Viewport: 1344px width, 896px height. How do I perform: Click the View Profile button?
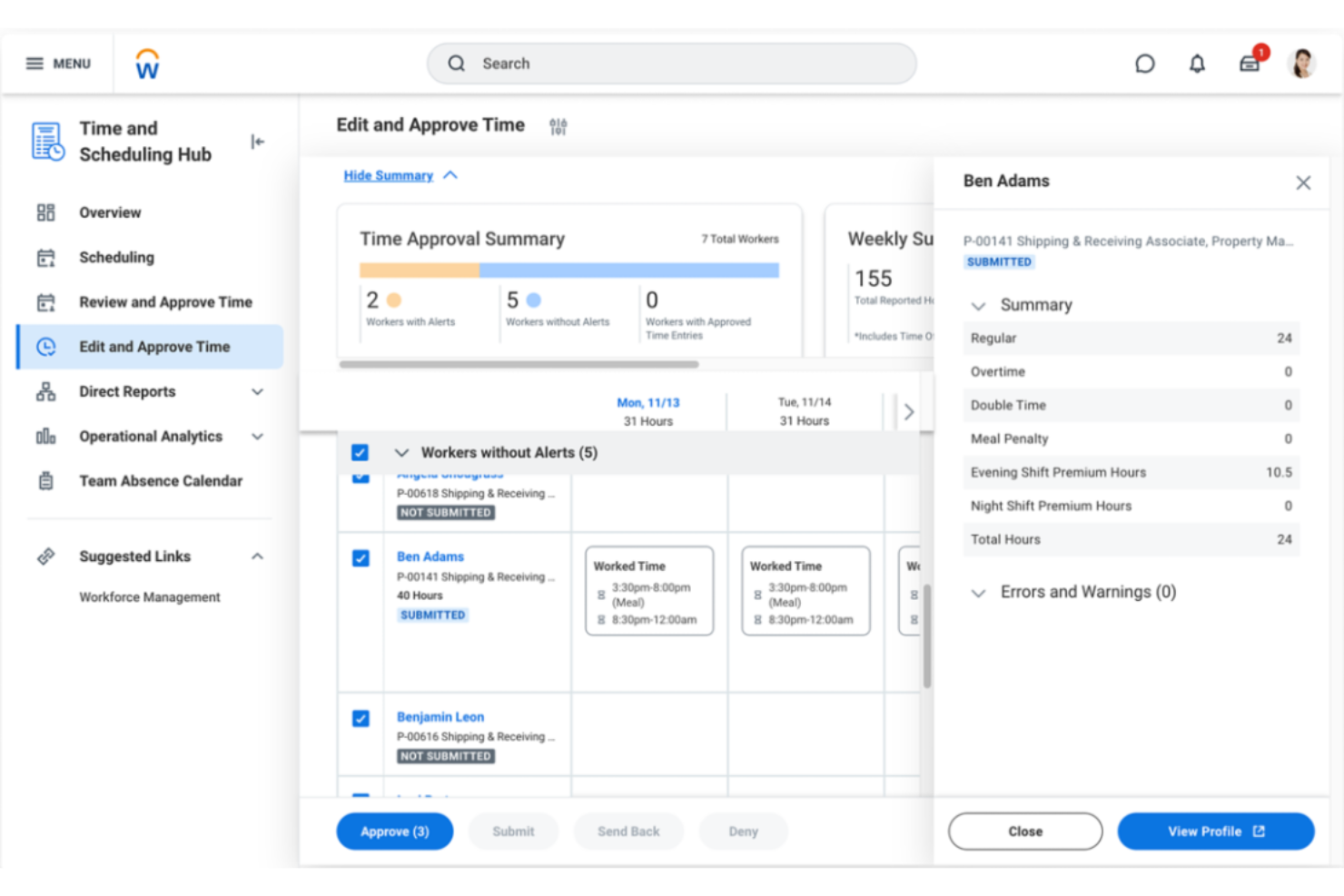1215,832
